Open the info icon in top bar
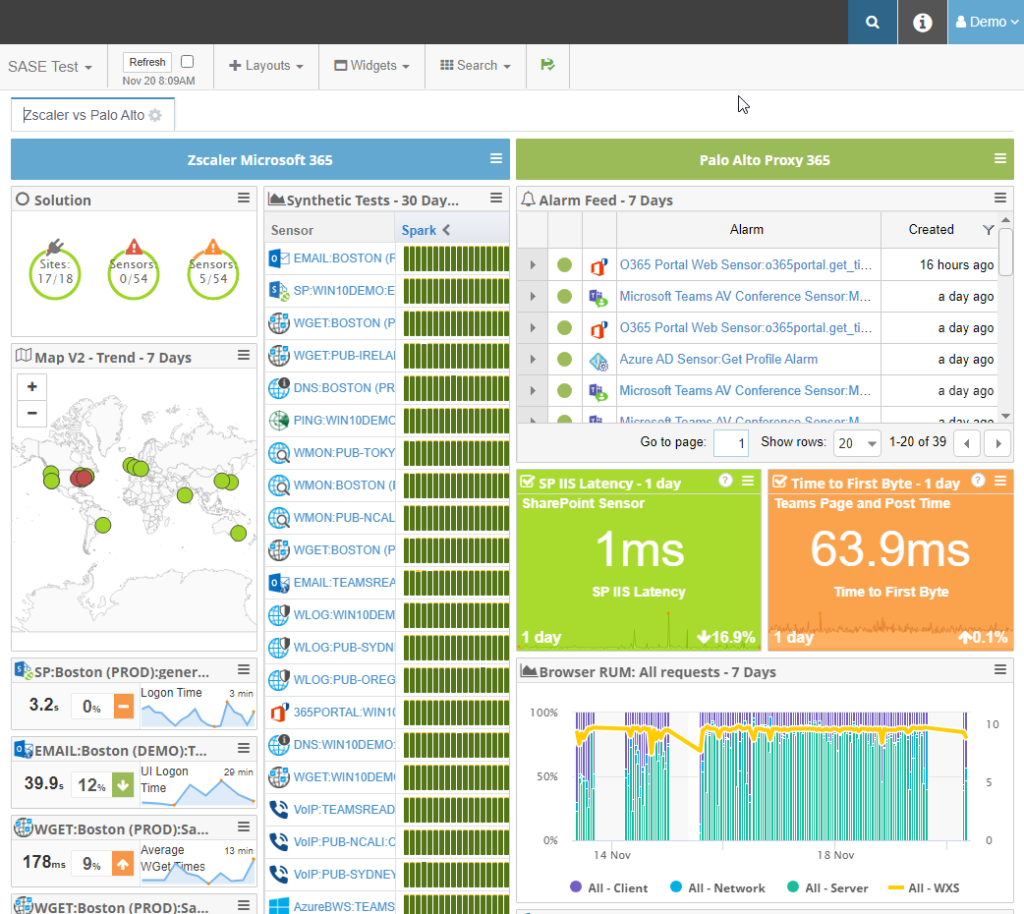 922,22
